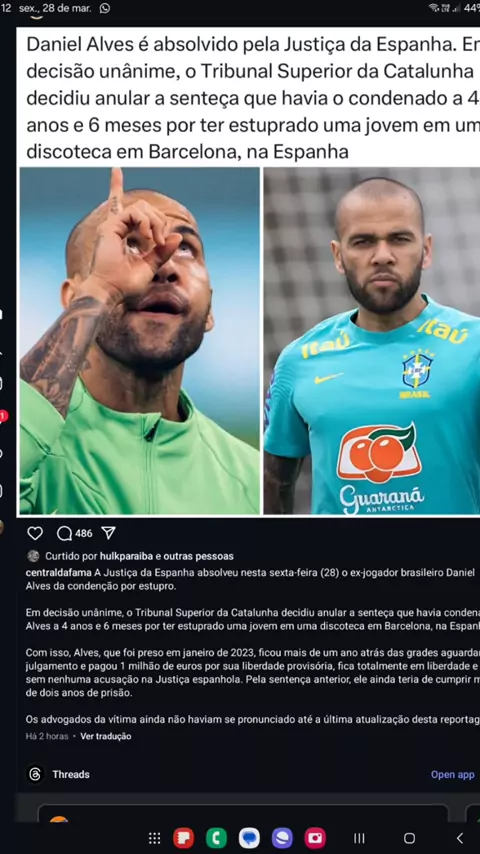
Task: Open the photo of Daniel Alves in Brasil shirt
Action: click(x=372, y=340)
